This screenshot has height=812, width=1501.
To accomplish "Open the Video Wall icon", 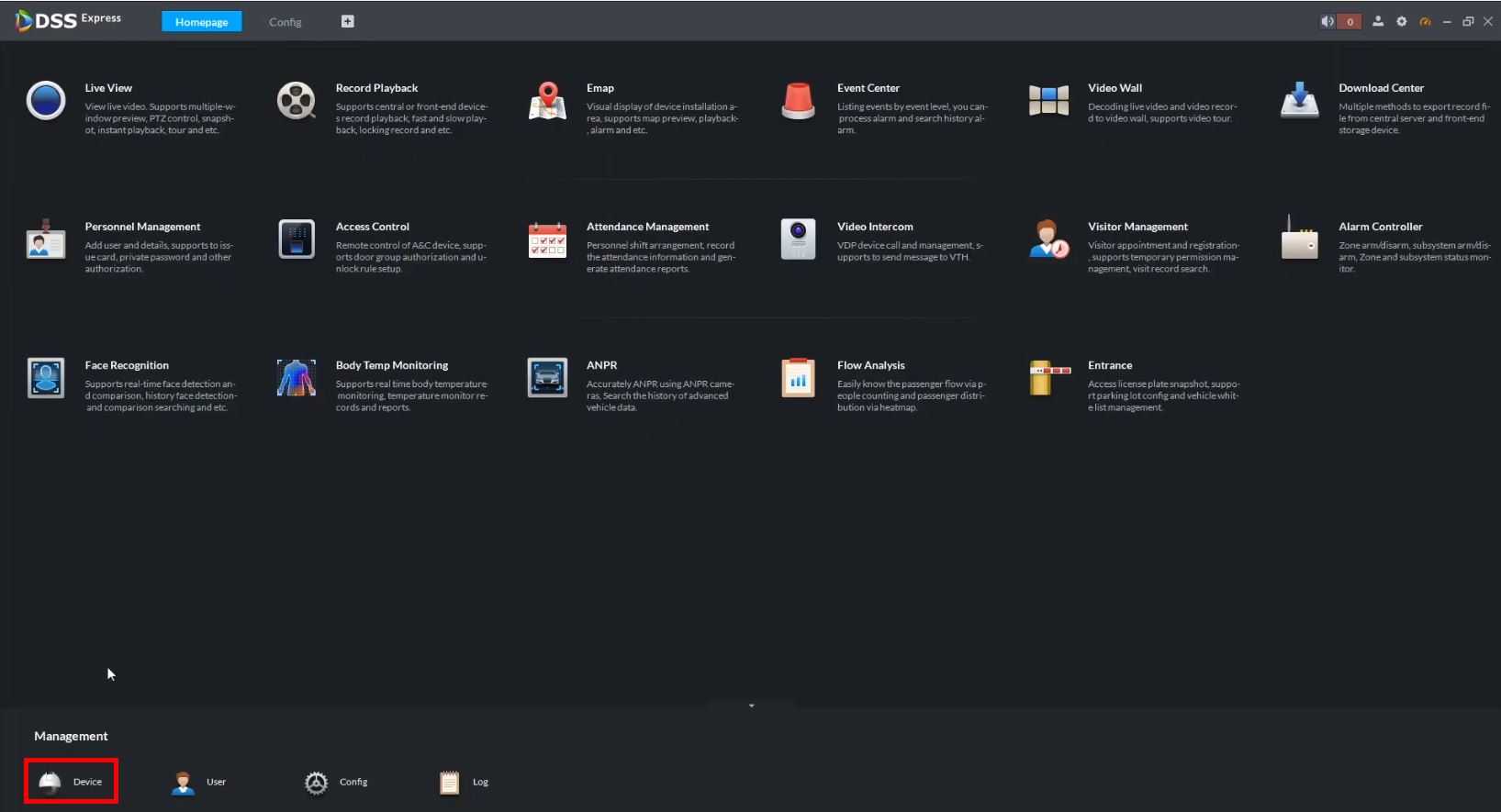I will click(x=1048, y=101).
